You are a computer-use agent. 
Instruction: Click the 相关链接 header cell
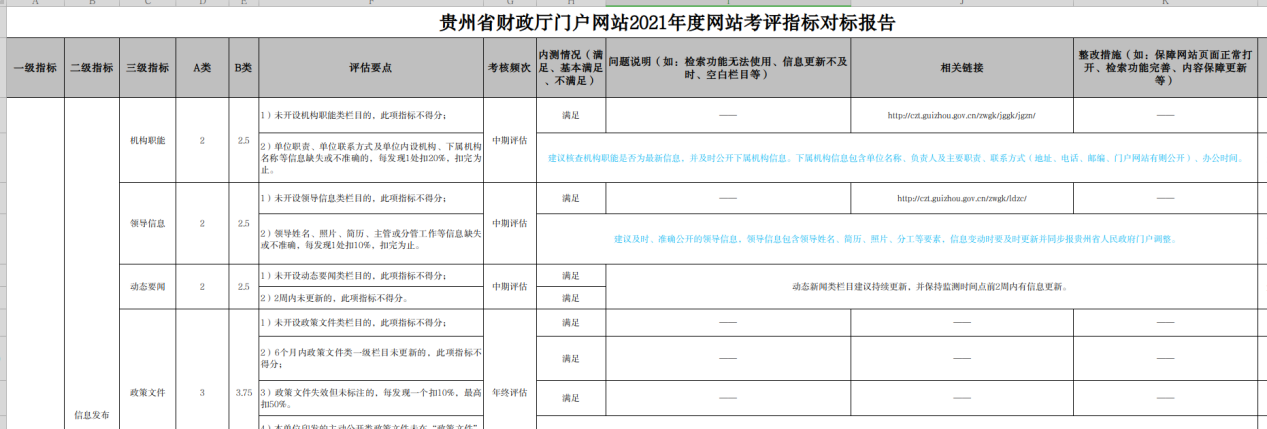pos(961,68)
